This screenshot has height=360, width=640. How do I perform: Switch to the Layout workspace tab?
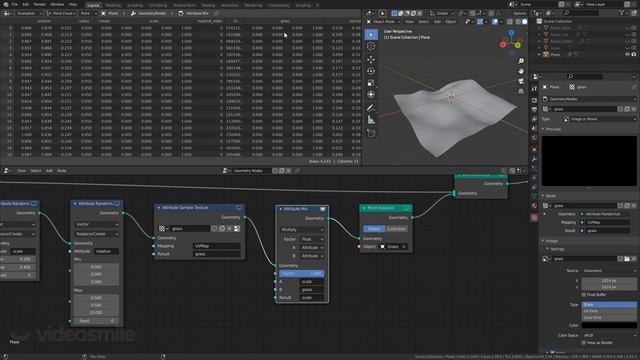[93, 5]
